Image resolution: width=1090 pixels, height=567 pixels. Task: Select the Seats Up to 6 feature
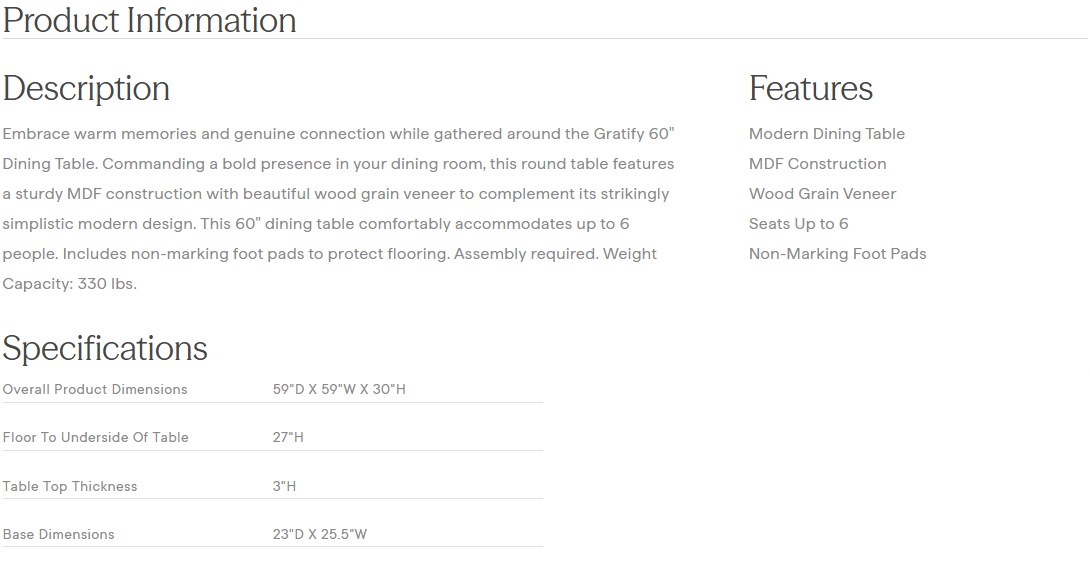pos(798,224)
